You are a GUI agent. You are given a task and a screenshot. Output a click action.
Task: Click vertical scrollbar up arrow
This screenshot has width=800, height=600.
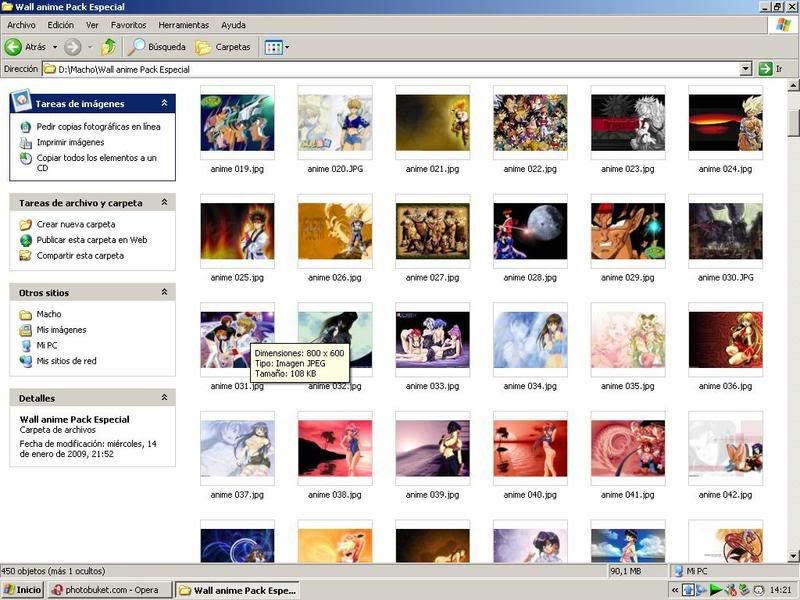[x=793, y=85]
